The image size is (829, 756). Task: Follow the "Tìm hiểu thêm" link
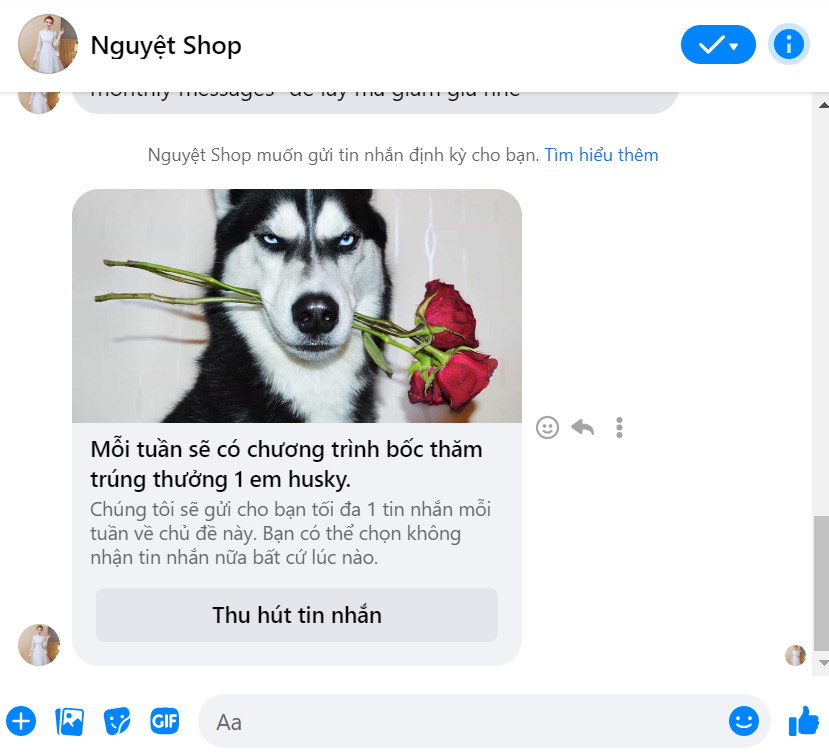coord(601,155)
